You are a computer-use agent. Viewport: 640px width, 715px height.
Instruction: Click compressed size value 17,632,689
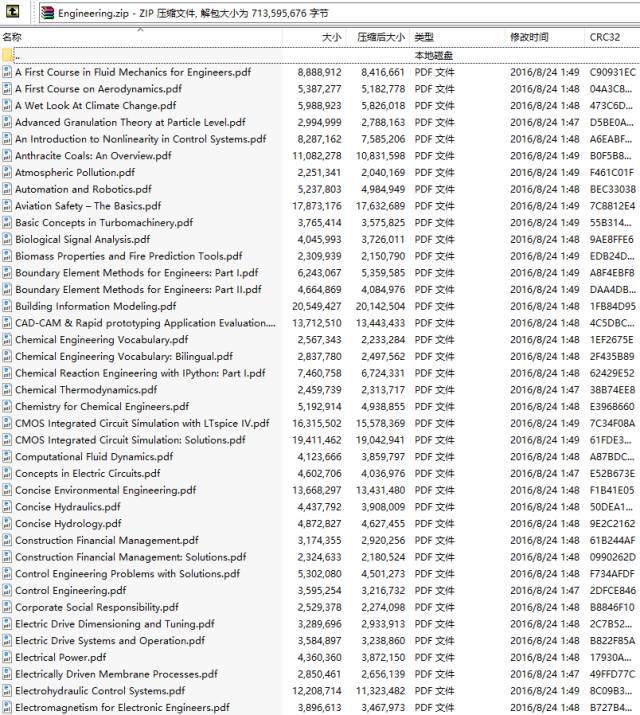coord(380,206)
